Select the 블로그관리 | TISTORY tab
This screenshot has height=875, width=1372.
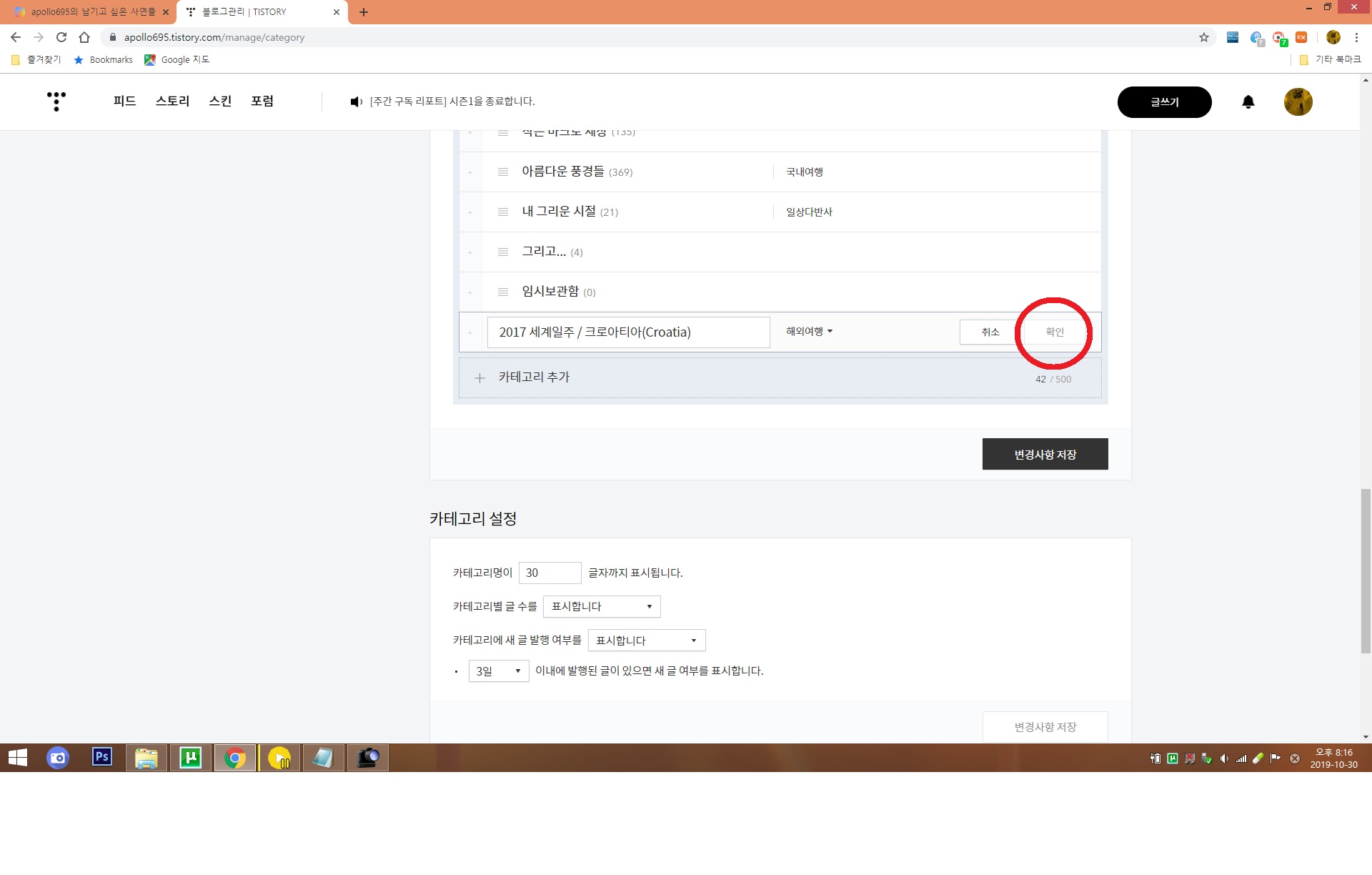point(262,12)
